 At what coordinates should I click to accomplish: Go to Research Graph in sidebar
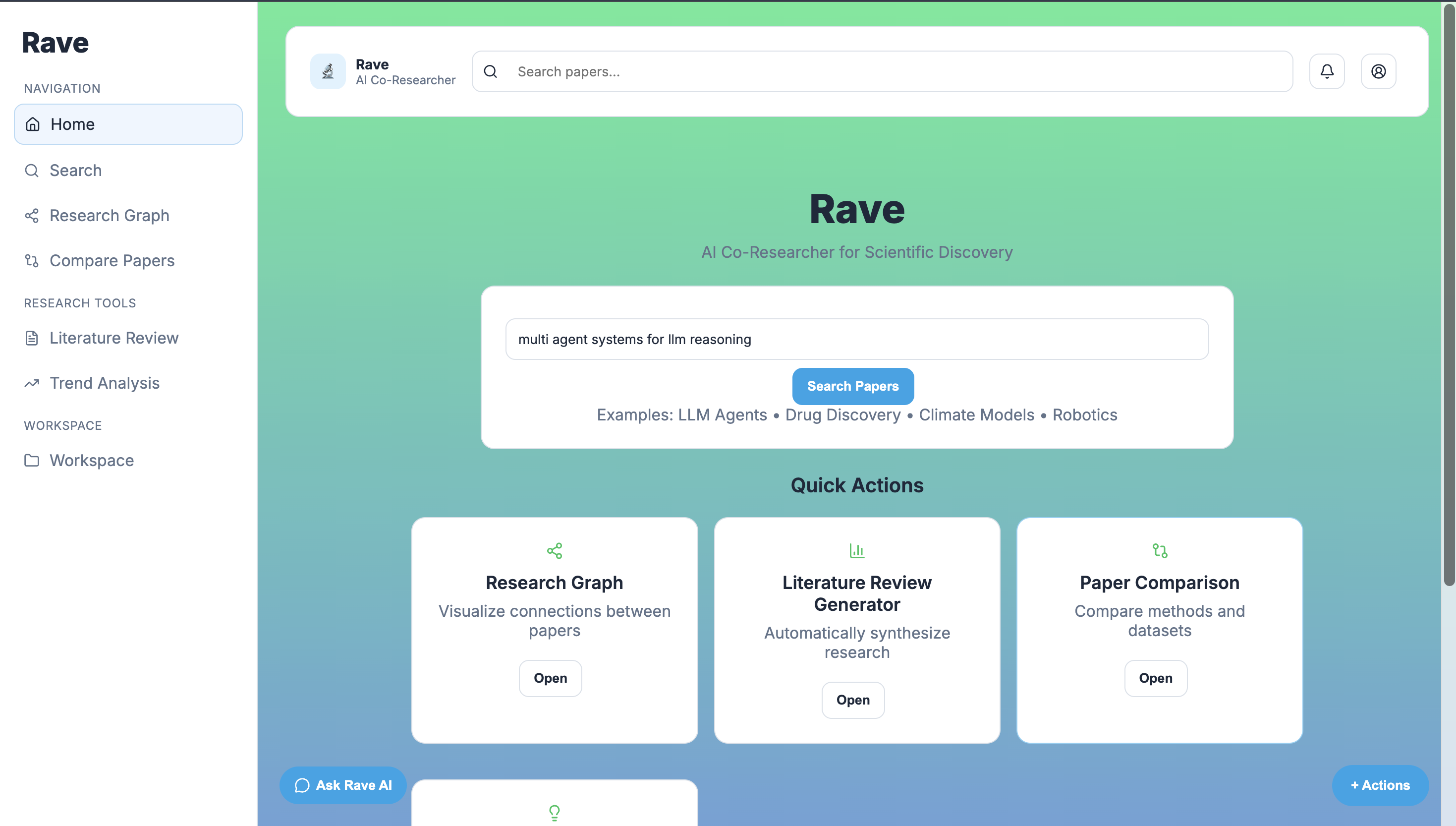109,216
